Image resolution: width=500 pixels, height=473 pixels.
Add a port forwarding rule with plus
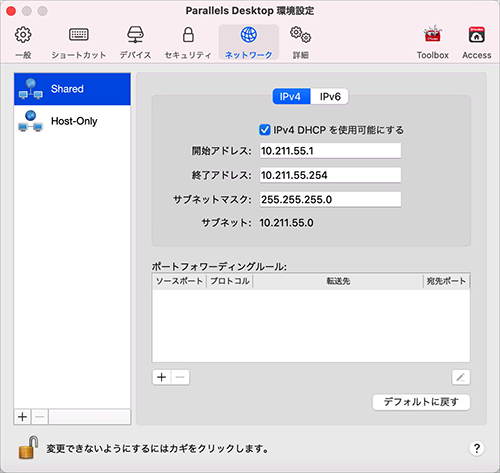click(162, 377)
